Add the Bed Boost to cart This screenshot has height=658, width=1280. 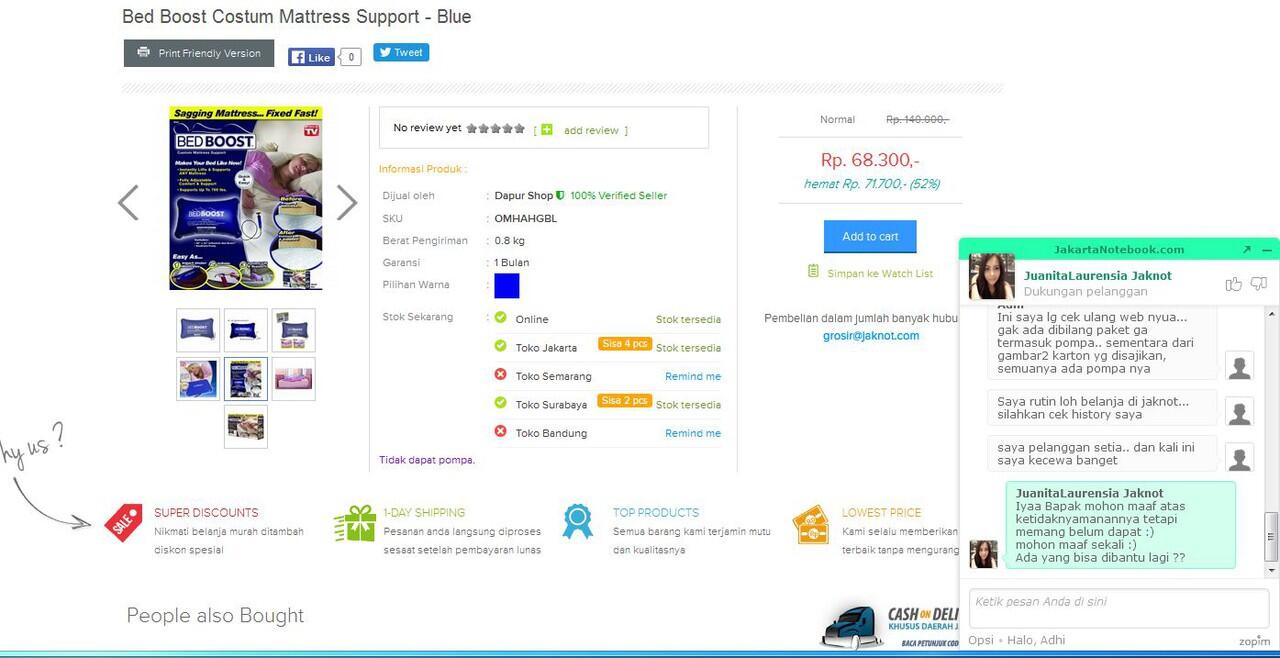tap(870, 236)
